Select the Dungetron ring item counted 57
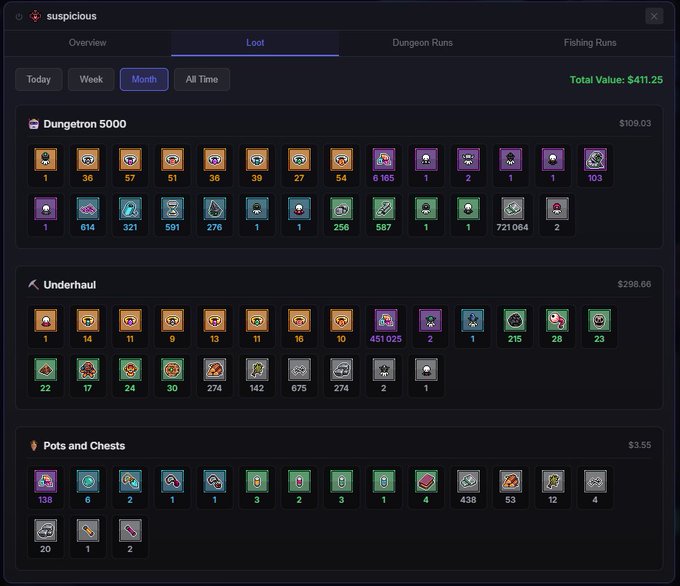Screen dimensions: 680x586 [130, 165]
